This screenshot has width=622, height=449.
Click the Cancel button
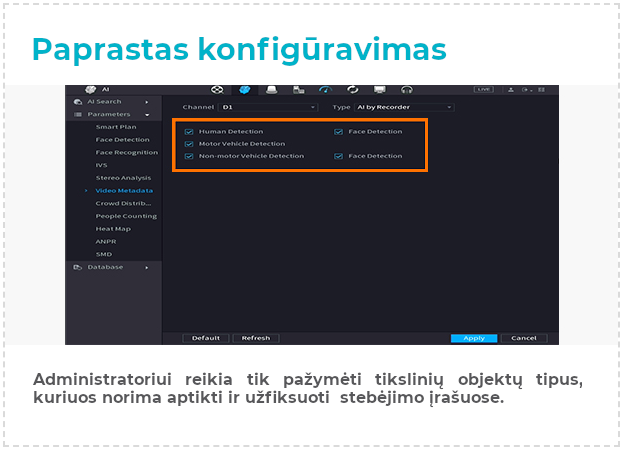click(x=524, y=338)
